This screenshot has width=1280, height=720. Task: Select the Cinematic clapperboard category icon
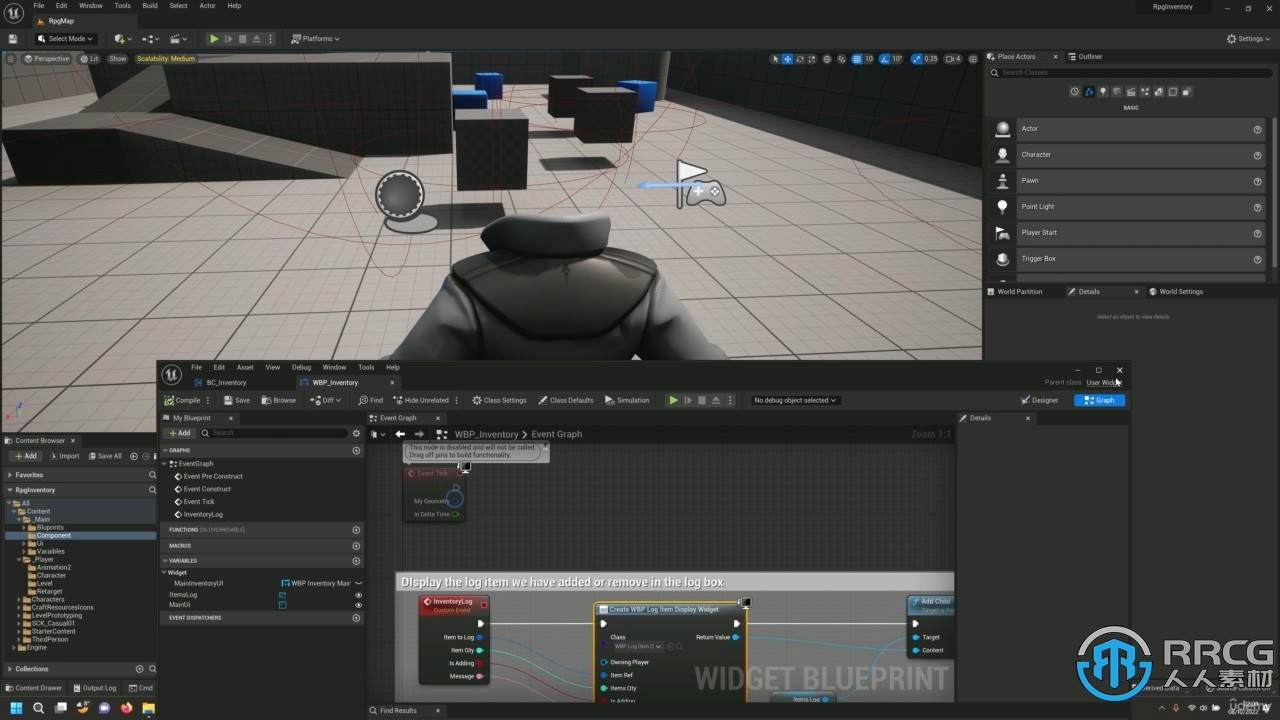pos(1131,92)
